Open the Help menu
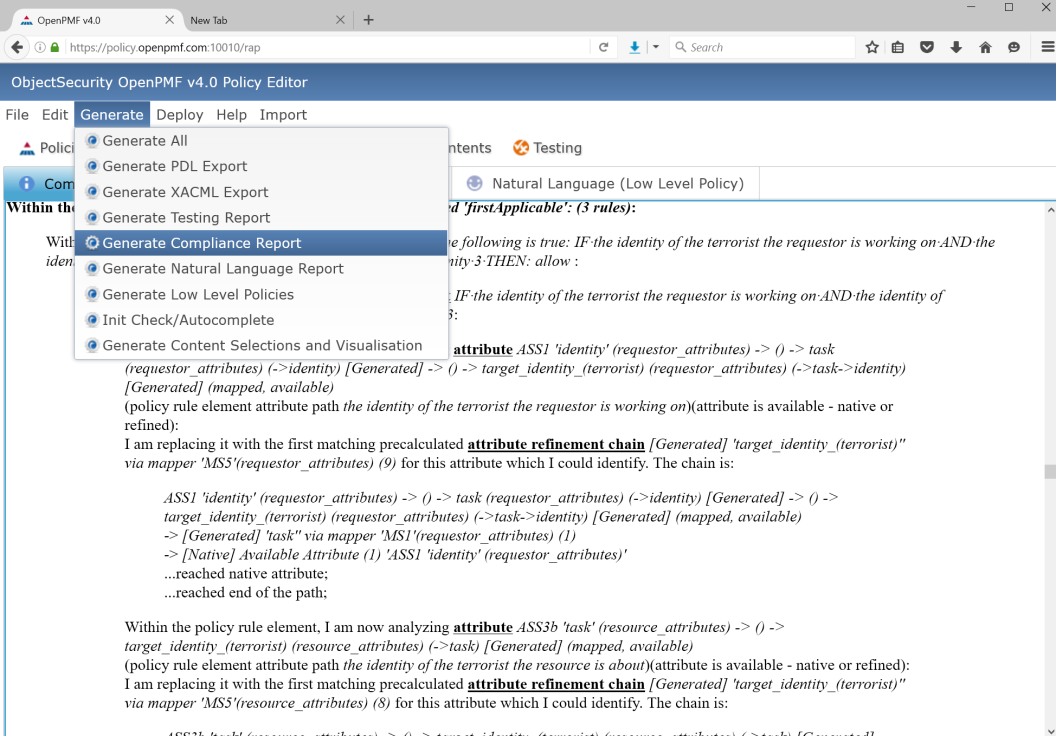Image resolution: width=1056 pixels, height=736 pixels. (232, 114)
